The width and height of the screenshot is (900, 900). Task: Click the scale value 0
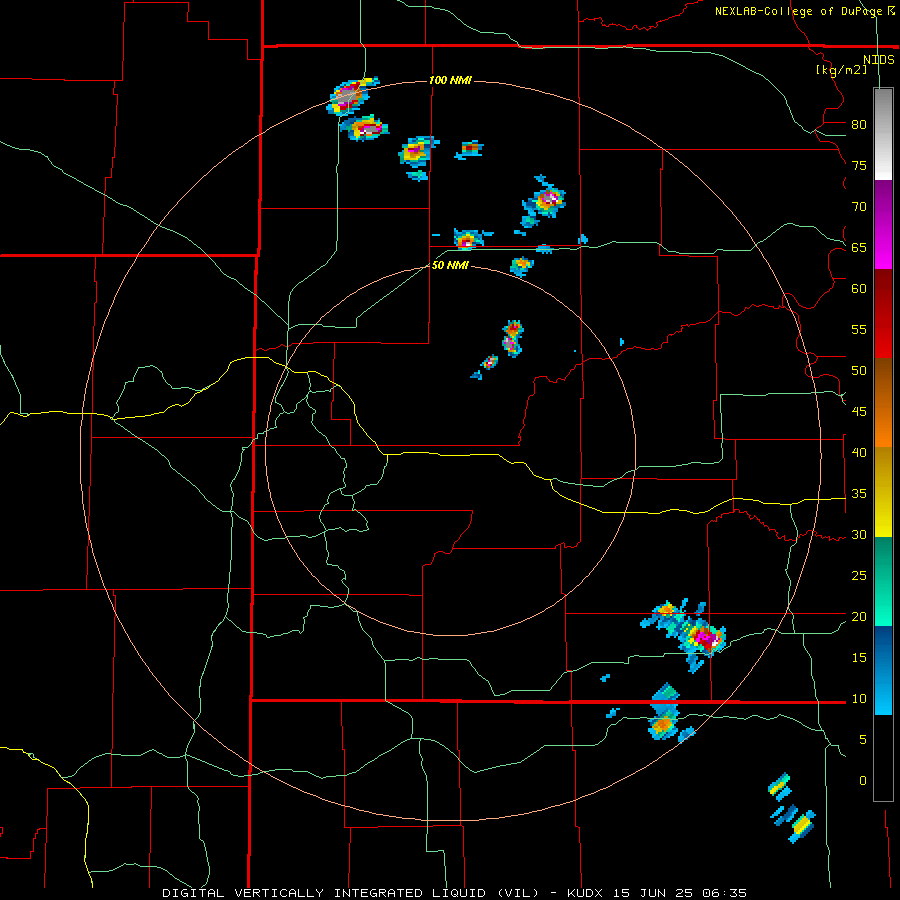(x=863, y=781)
